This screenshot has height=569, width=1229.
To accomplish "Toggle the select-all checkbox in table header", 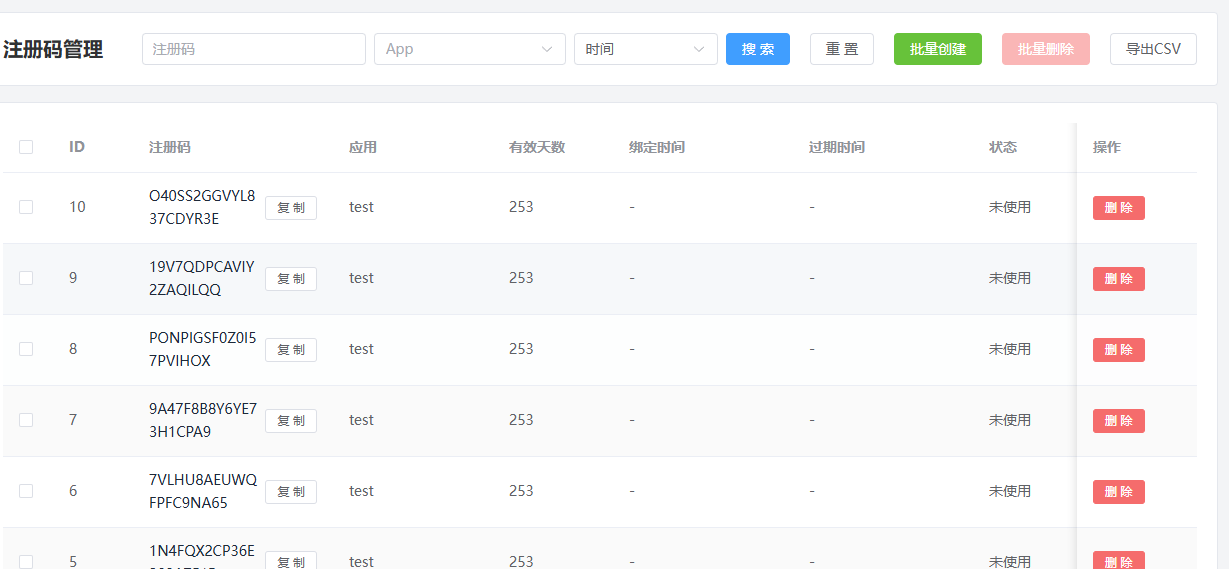I will click(26, 147).
